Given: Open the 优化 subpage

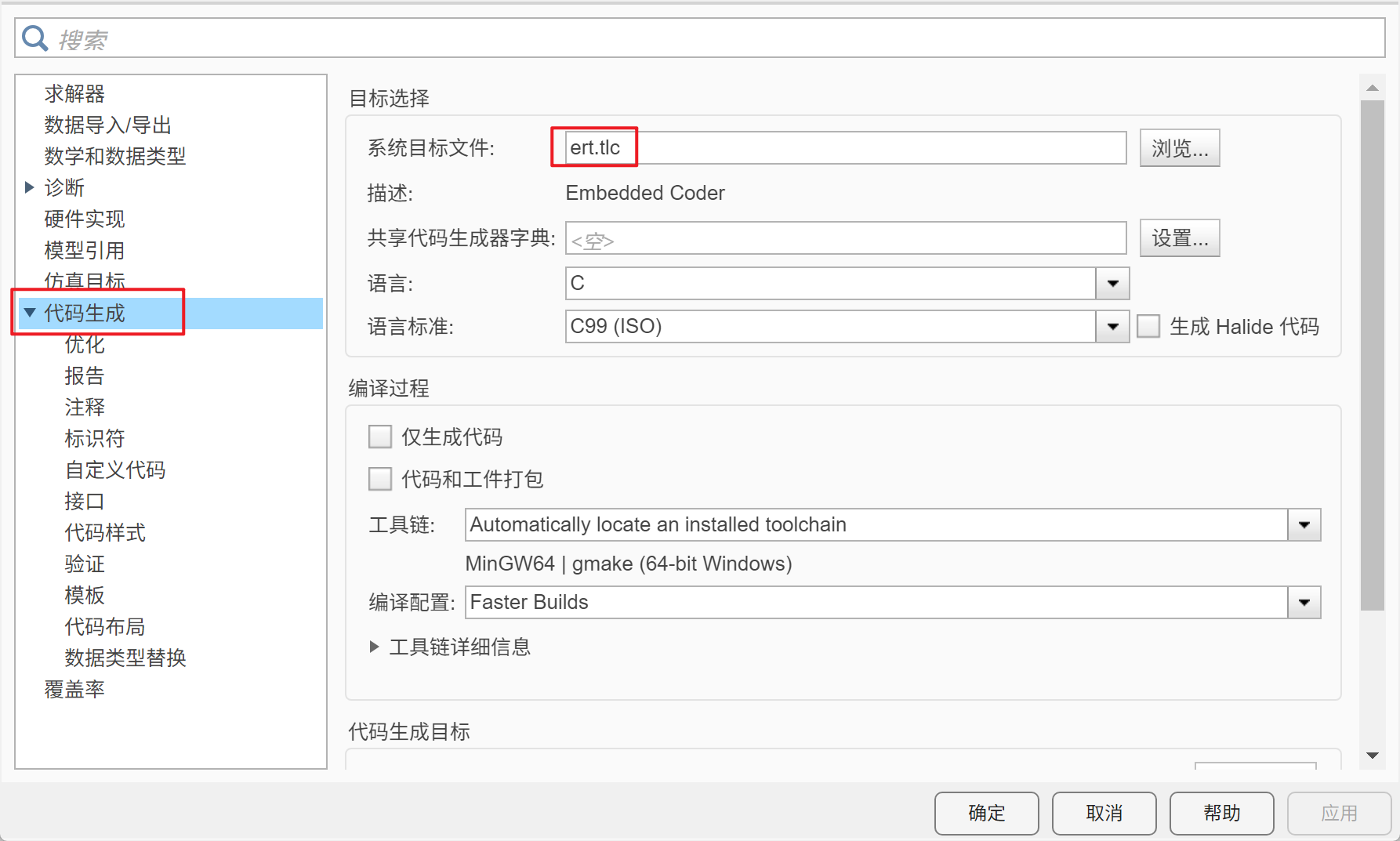Looking at the screenshot, I should click(85, 344).
